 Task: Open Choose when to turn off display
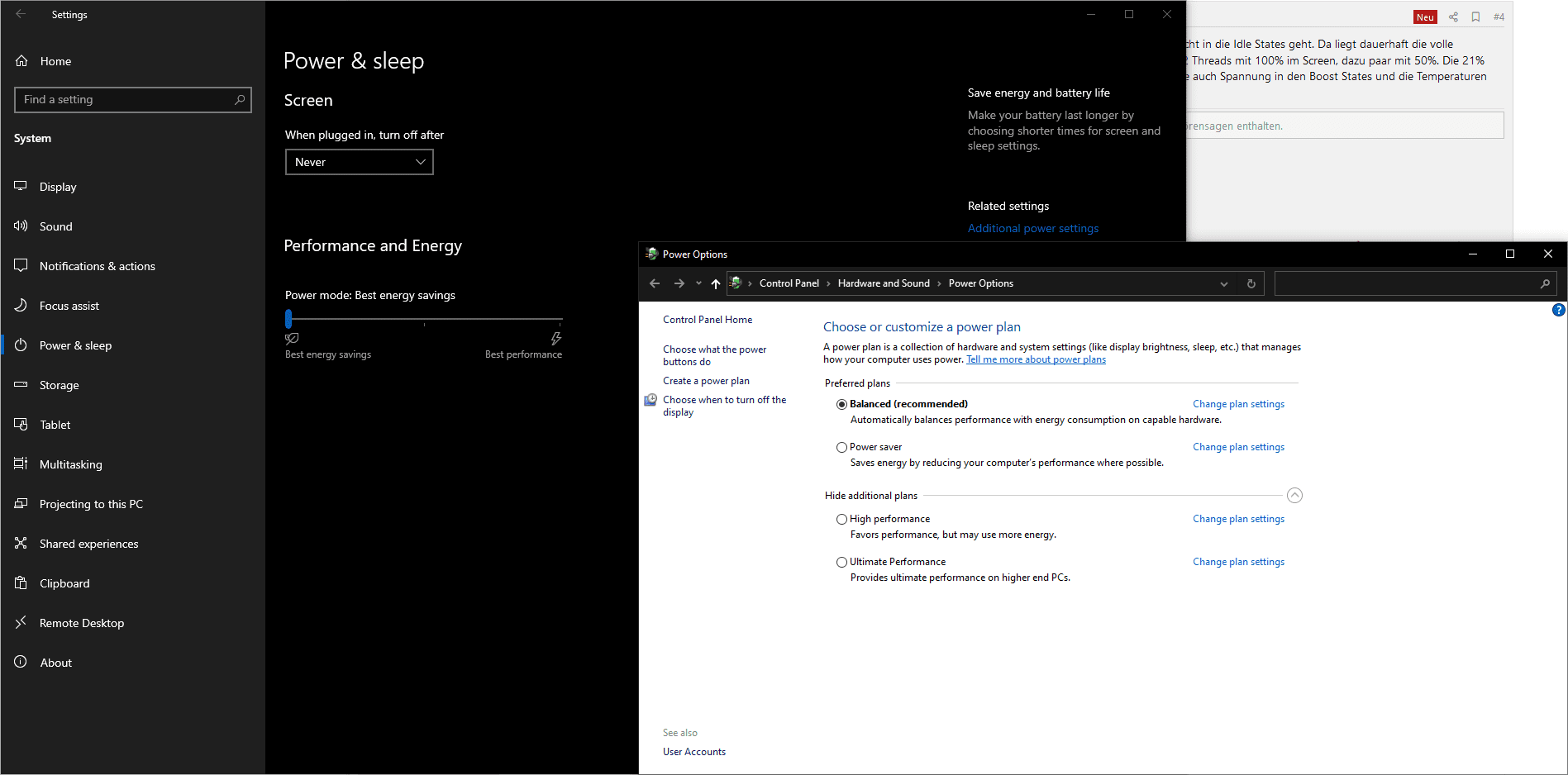[x=724, y=406]
